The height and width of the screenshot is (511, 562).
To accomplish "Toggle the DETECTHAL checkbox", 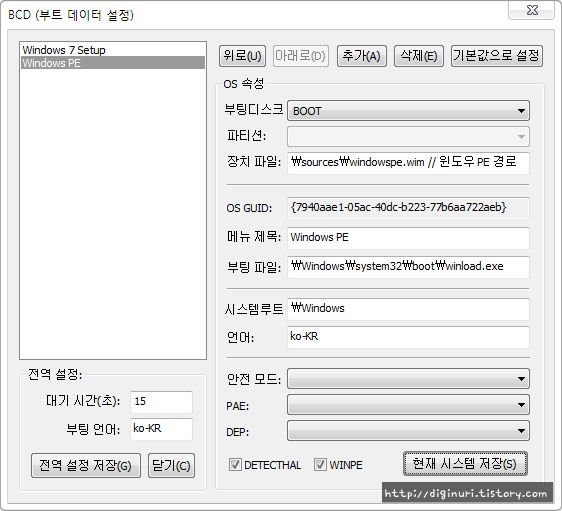I will [235, 465].
